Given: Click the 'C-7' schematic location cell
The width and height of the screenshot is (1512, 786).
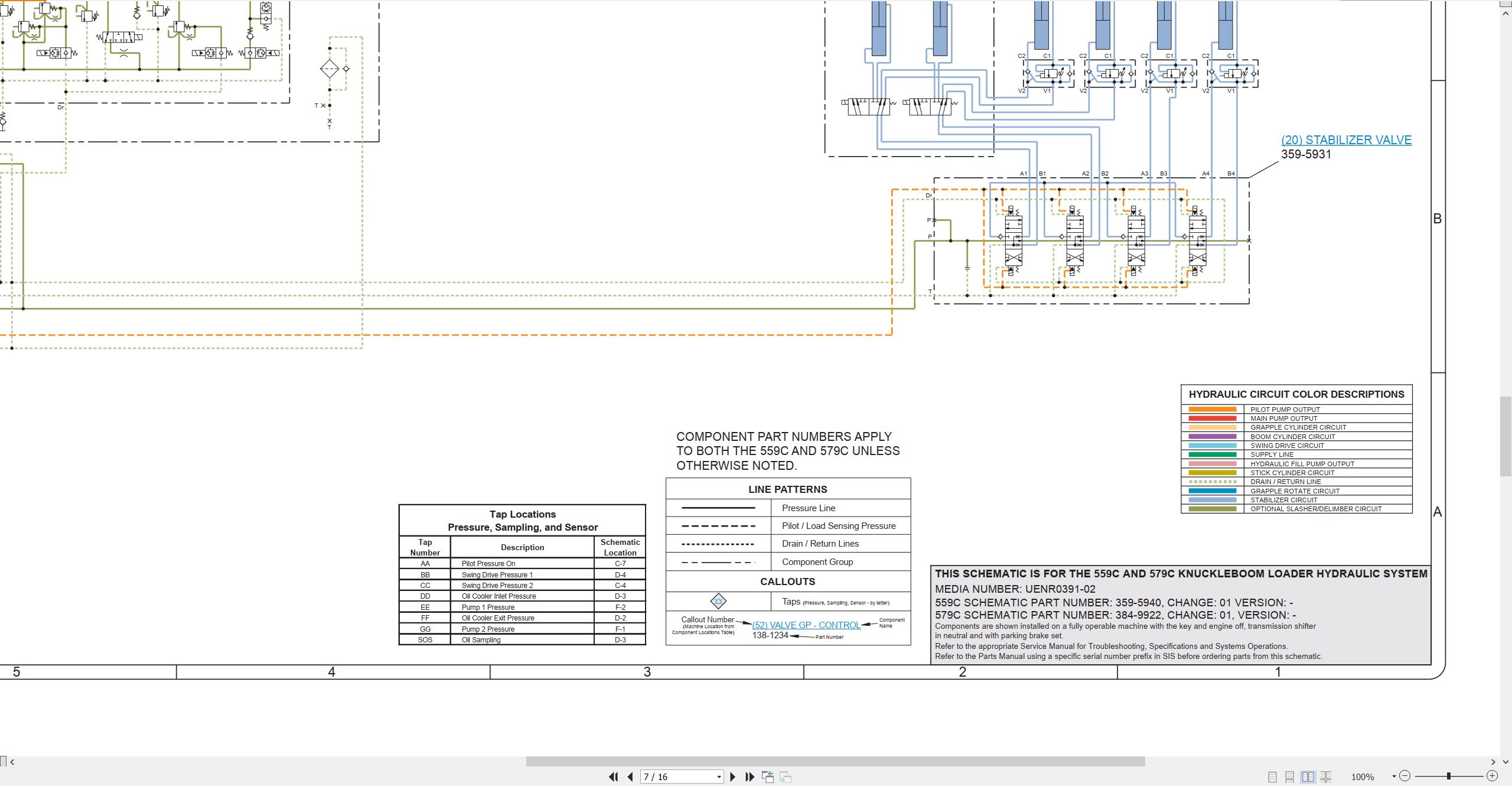Looking at the screenshot, I should point(620,563).
